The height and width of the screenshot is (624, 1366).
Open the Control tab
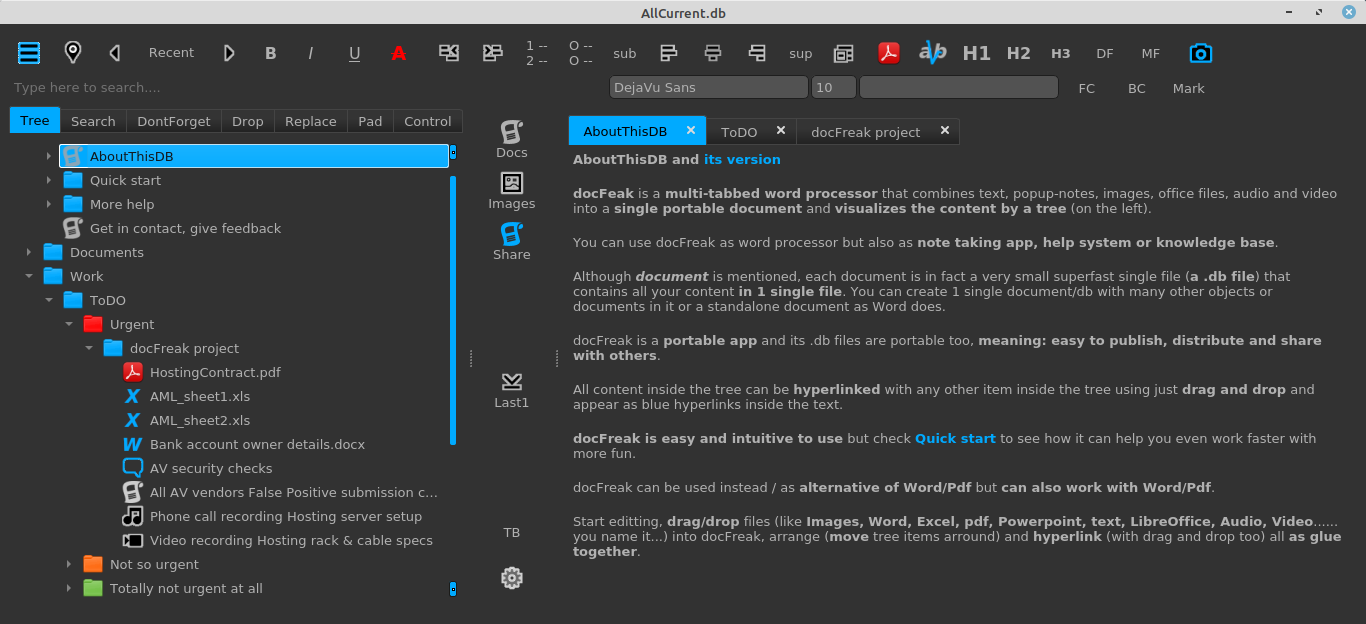pos(428,121)
